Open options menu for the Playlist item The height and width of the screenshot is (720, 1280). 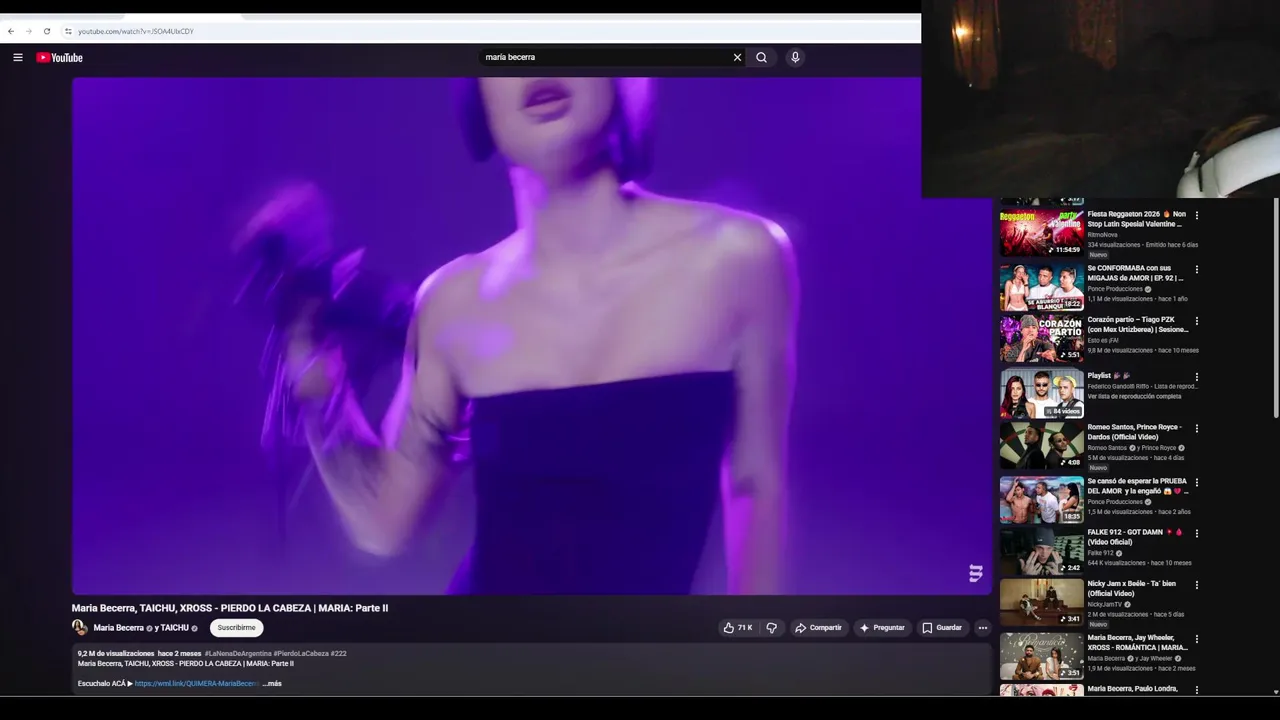(x=1197, y=377)
